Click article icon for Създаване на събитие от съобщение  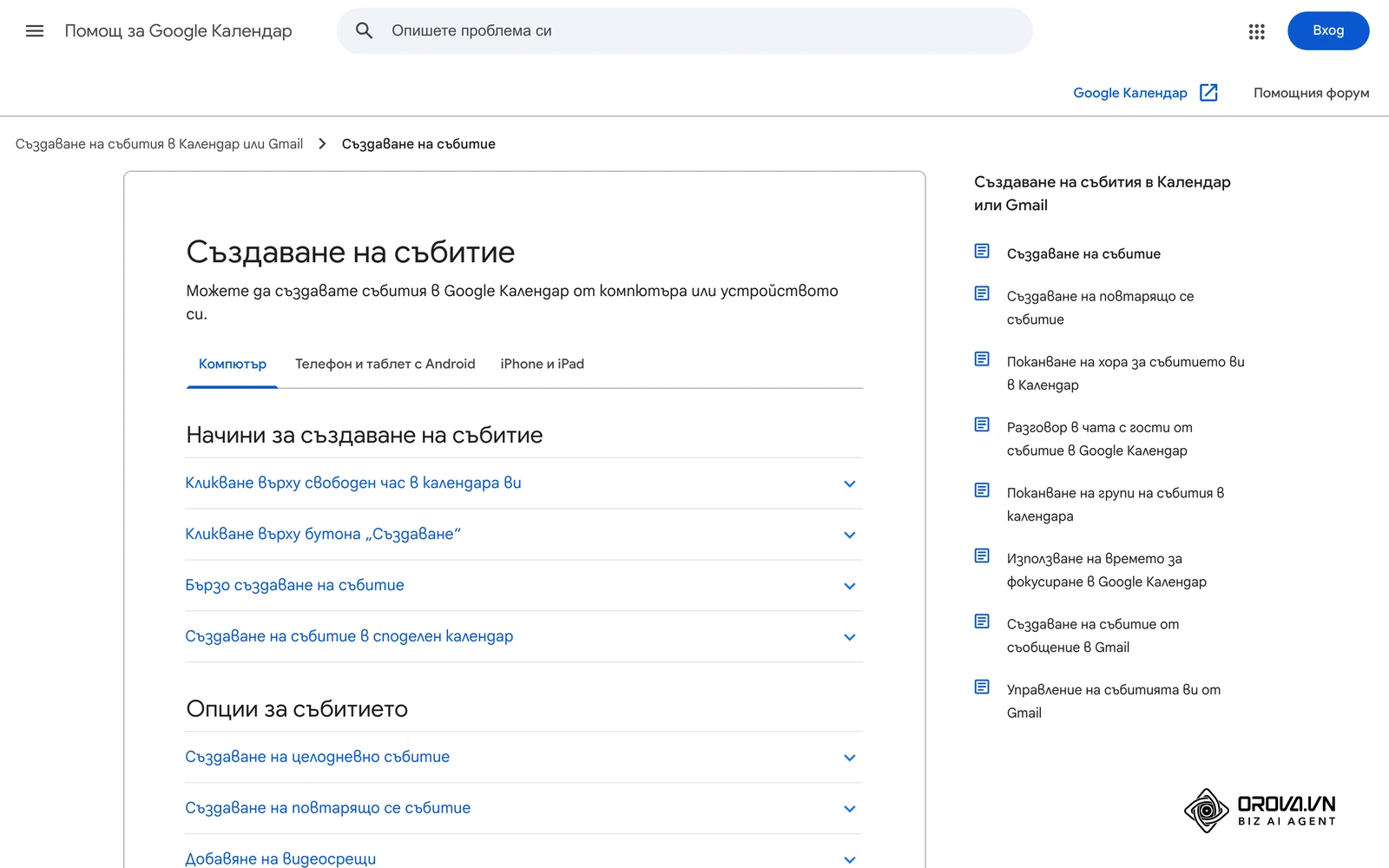tap(982, 621)
